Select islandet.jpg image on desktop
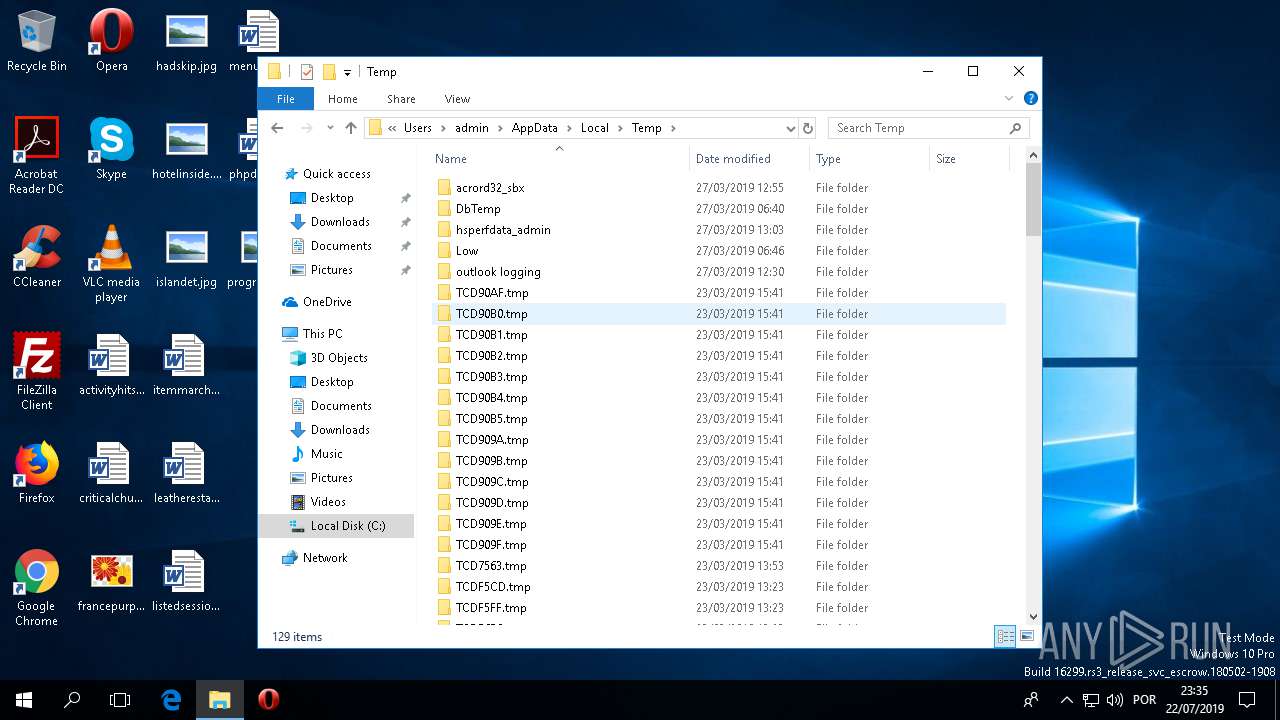1280x720 pixels. (x=186, y=257)
